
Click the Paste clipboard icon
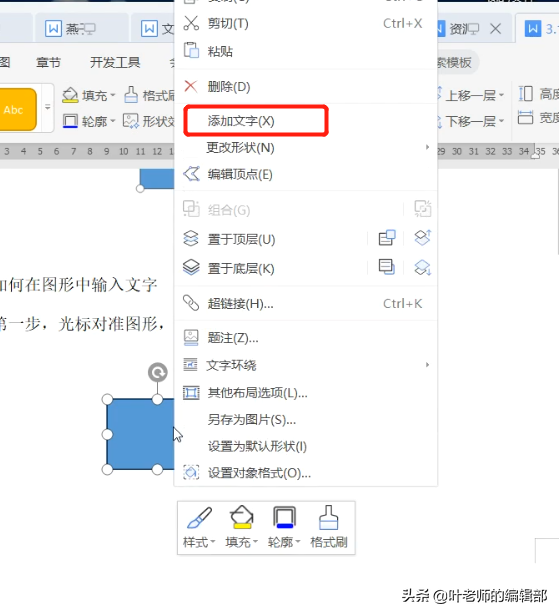[191, 51]
